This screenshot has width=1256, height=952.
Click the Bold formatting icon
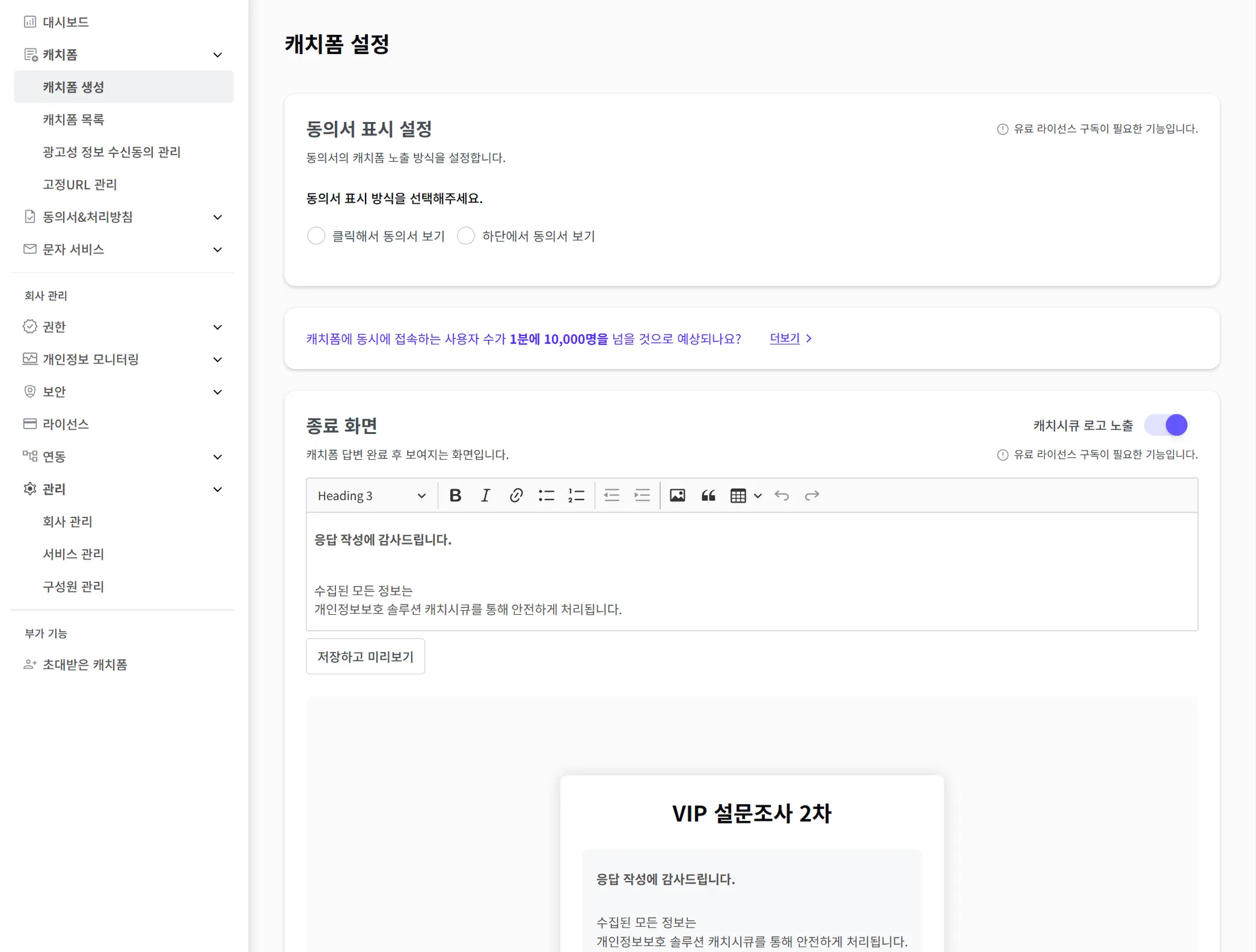pyautogui.click(x=455, y=495)
